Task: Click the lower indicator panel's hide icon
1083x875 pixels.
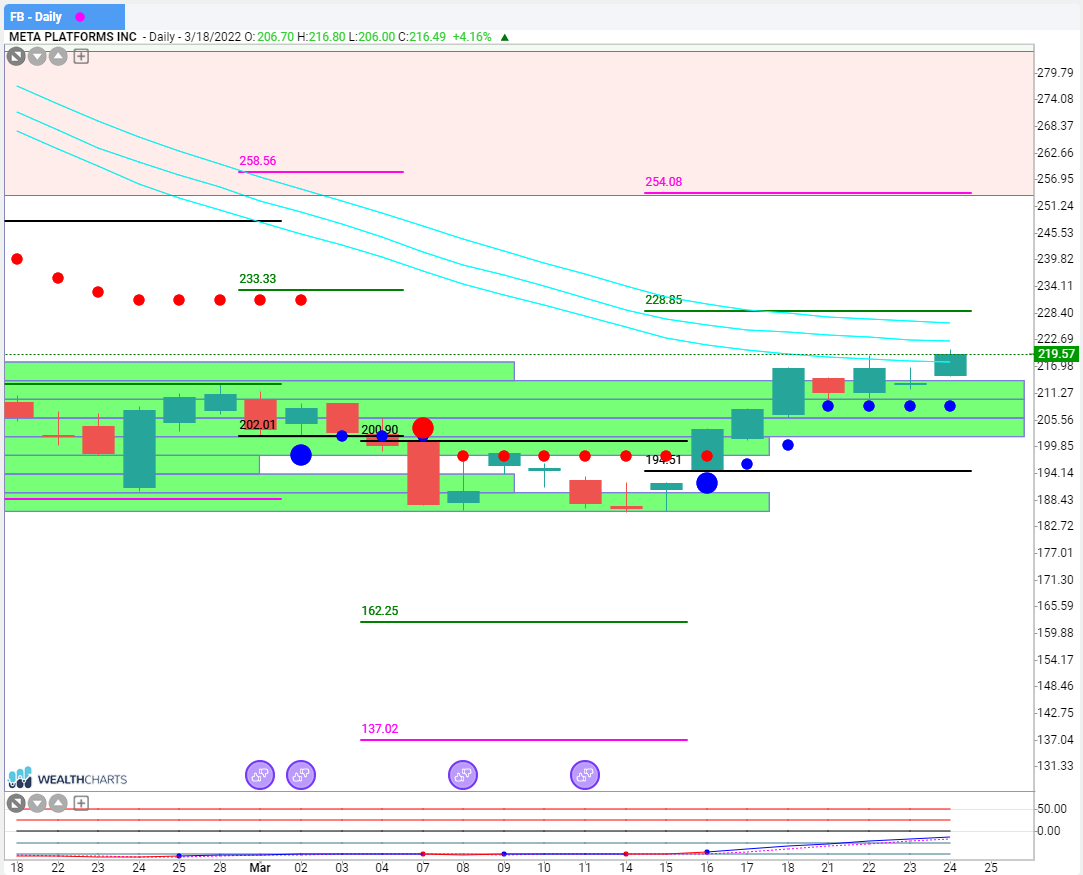Action: pos(16,803)
